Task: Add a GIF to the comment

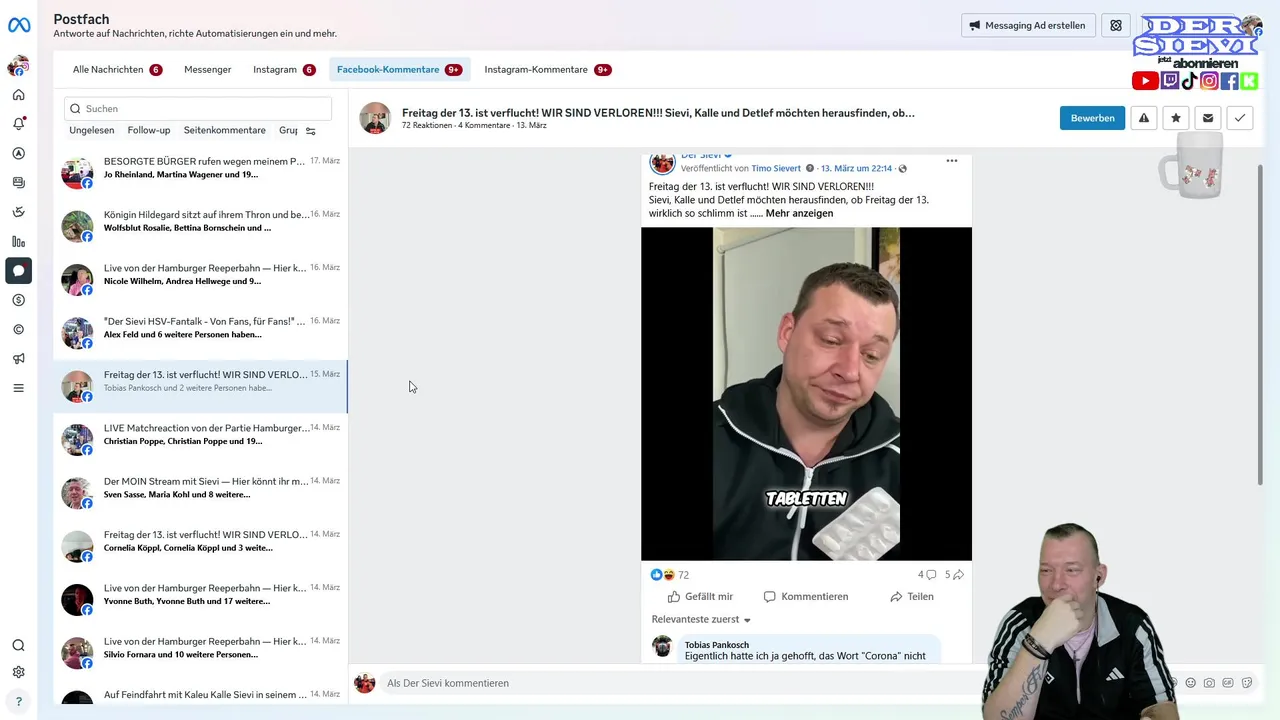Action: point(1228,683)
